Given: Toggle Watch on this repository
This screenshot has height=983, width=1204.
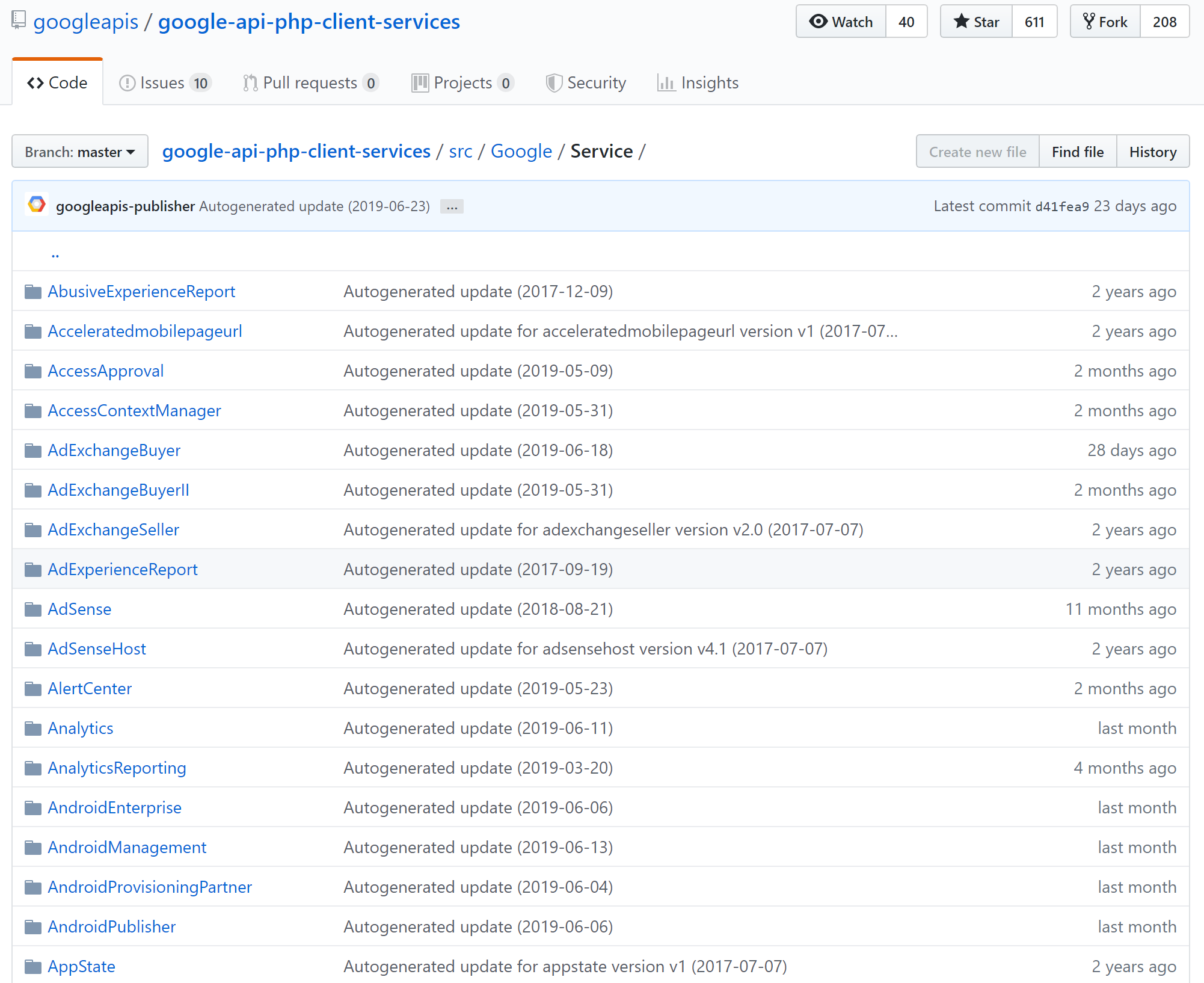Looking at the screenshot, I should tap(841, 22).
